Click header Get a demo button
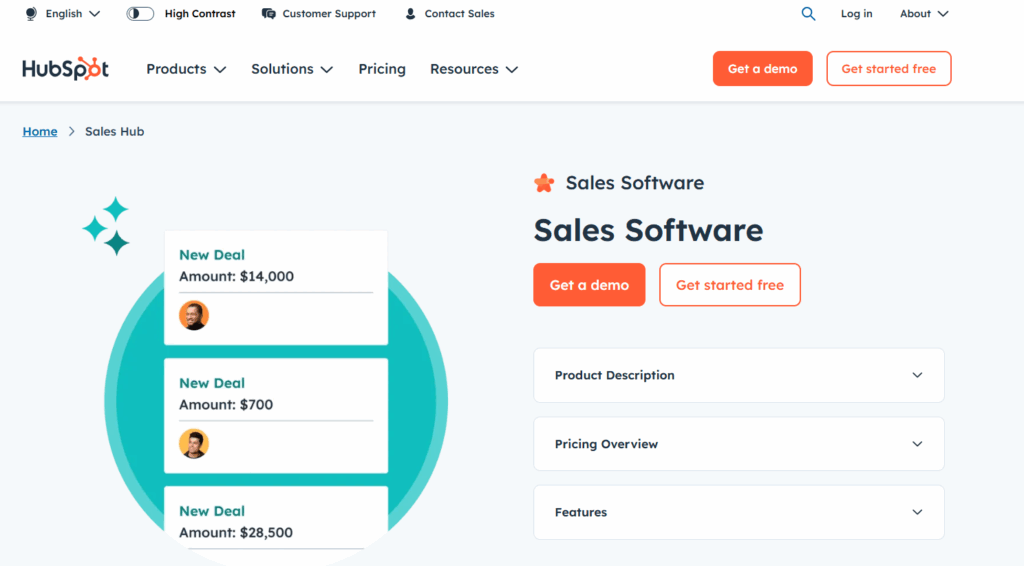 (762, 69)
